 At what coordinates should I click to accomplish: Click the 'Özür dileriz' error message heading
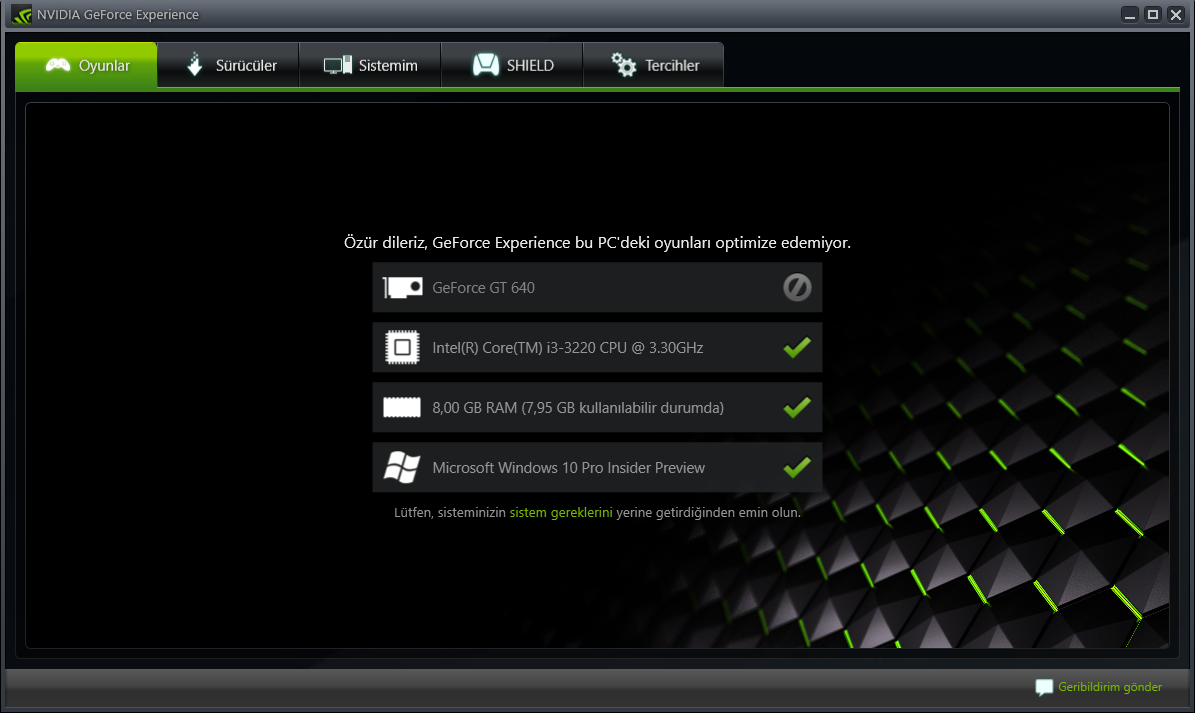598,243
